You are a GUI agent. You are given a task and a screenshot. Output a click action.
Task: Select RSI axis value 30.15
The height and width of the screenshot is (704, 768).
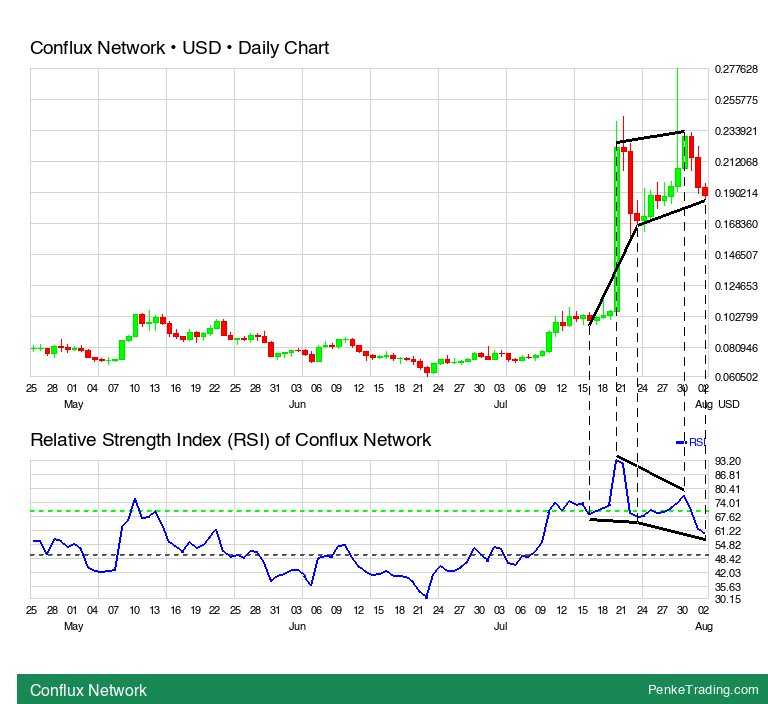point(728,599)
